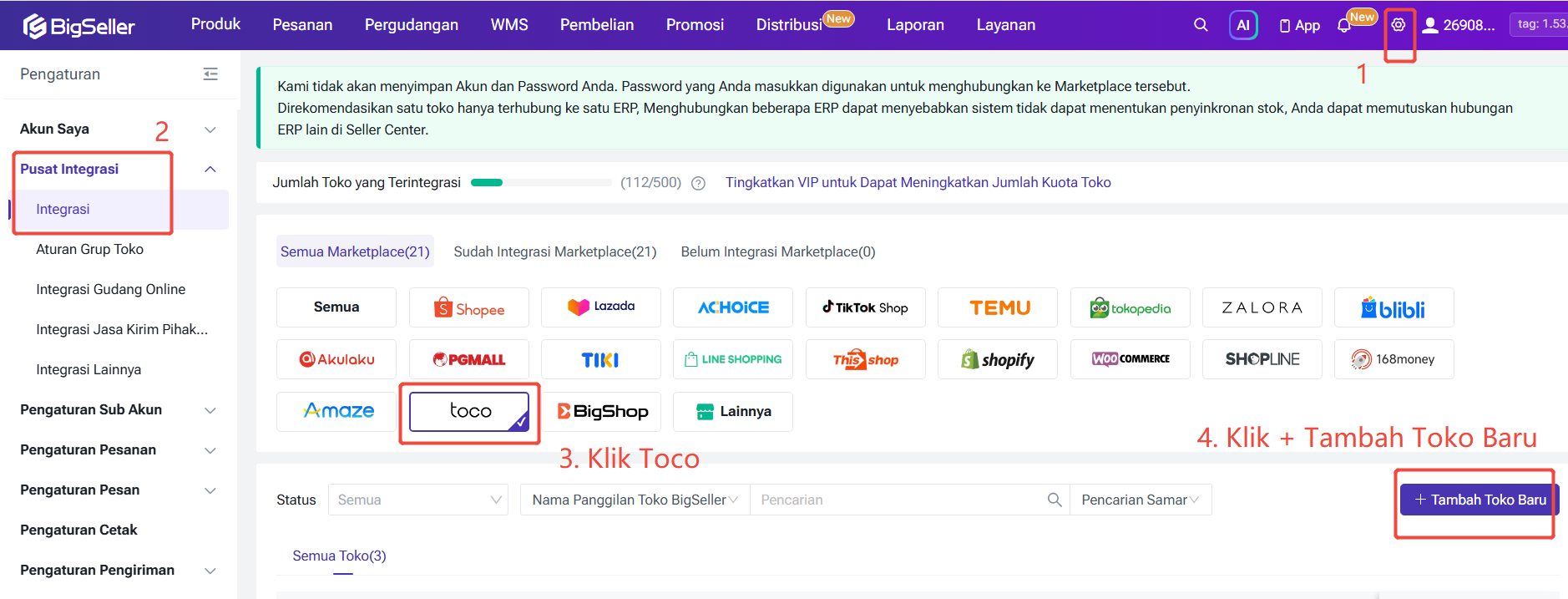Open the AI assistant icon
This screenshot has height=599, width=1568.
1243,25
